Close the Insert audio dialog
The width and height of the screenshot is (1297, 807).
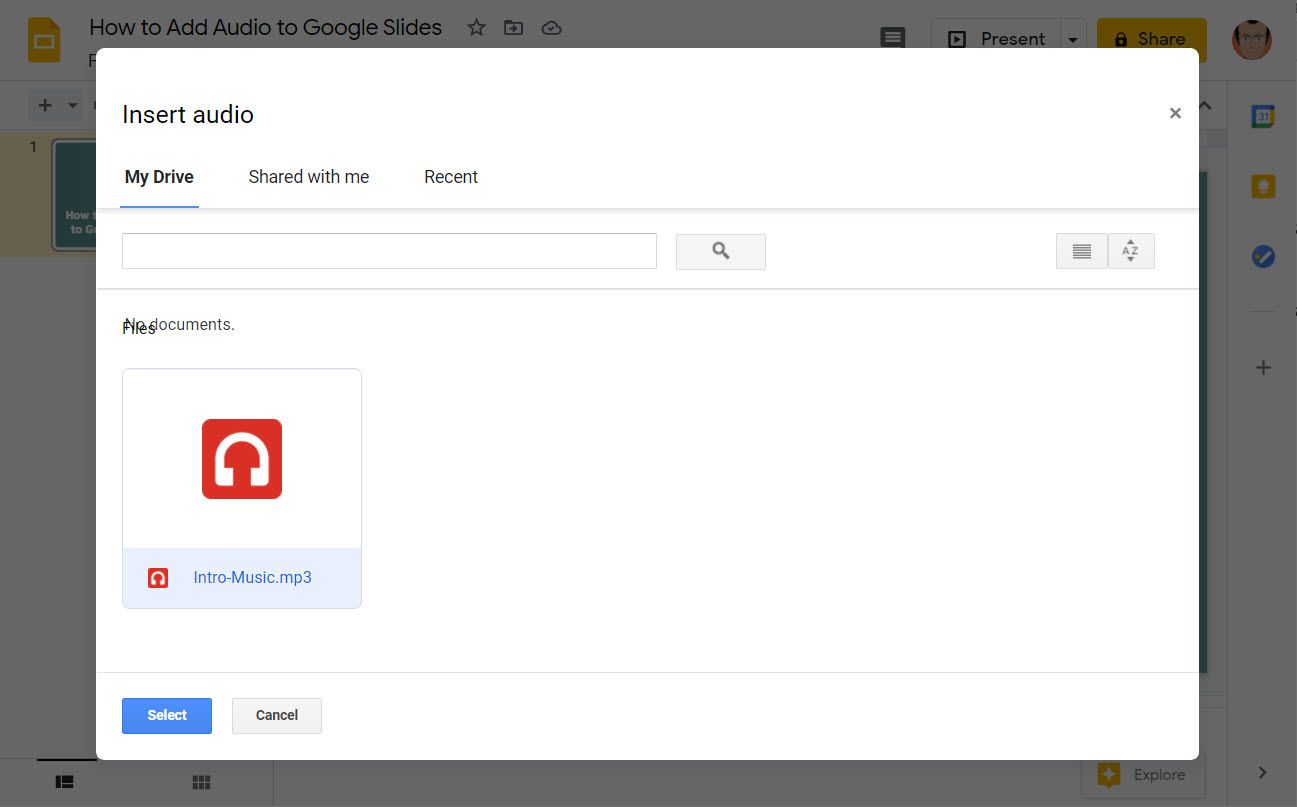[1175, 114]
